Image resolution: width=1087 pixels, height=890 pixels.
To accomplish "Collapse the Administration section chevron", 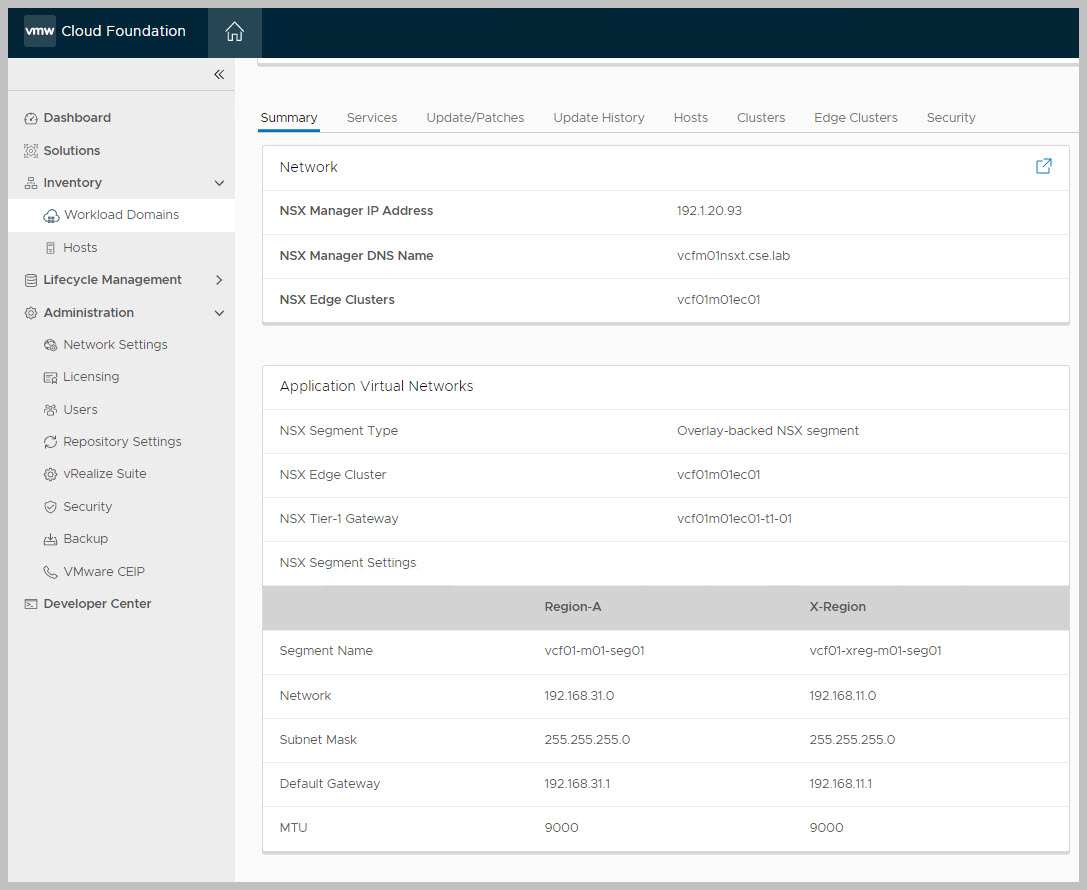I will click(219, 313).
